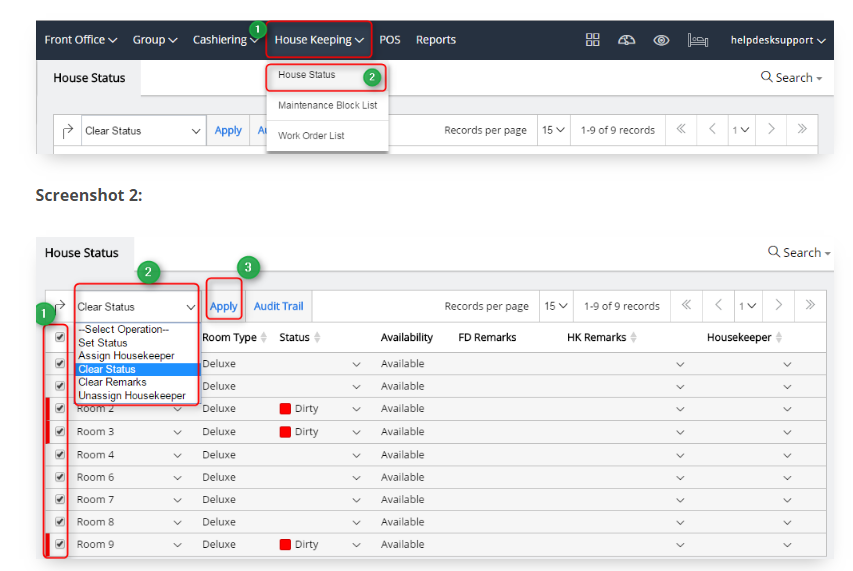Uncheck the Room 8 checkbox

[x=60, y=522]
